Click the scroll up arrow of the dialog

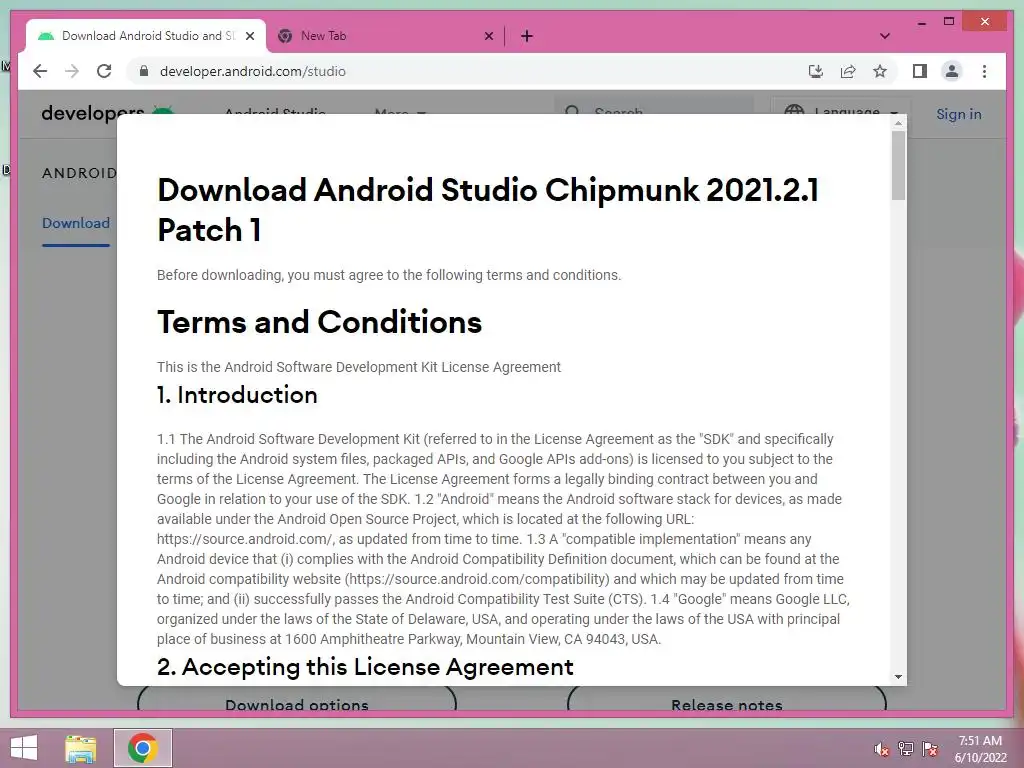tap(899, 123)
